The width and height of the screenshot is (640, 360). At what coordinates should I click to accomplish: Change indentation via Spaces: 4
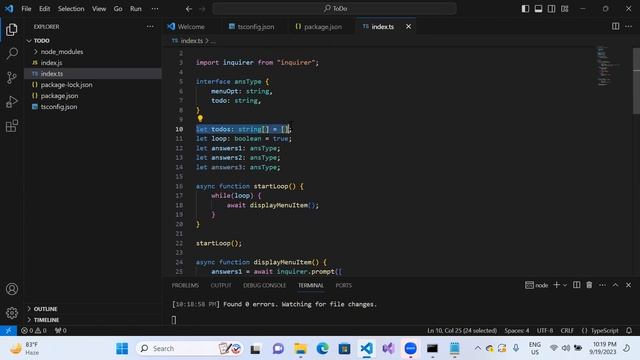517,331
